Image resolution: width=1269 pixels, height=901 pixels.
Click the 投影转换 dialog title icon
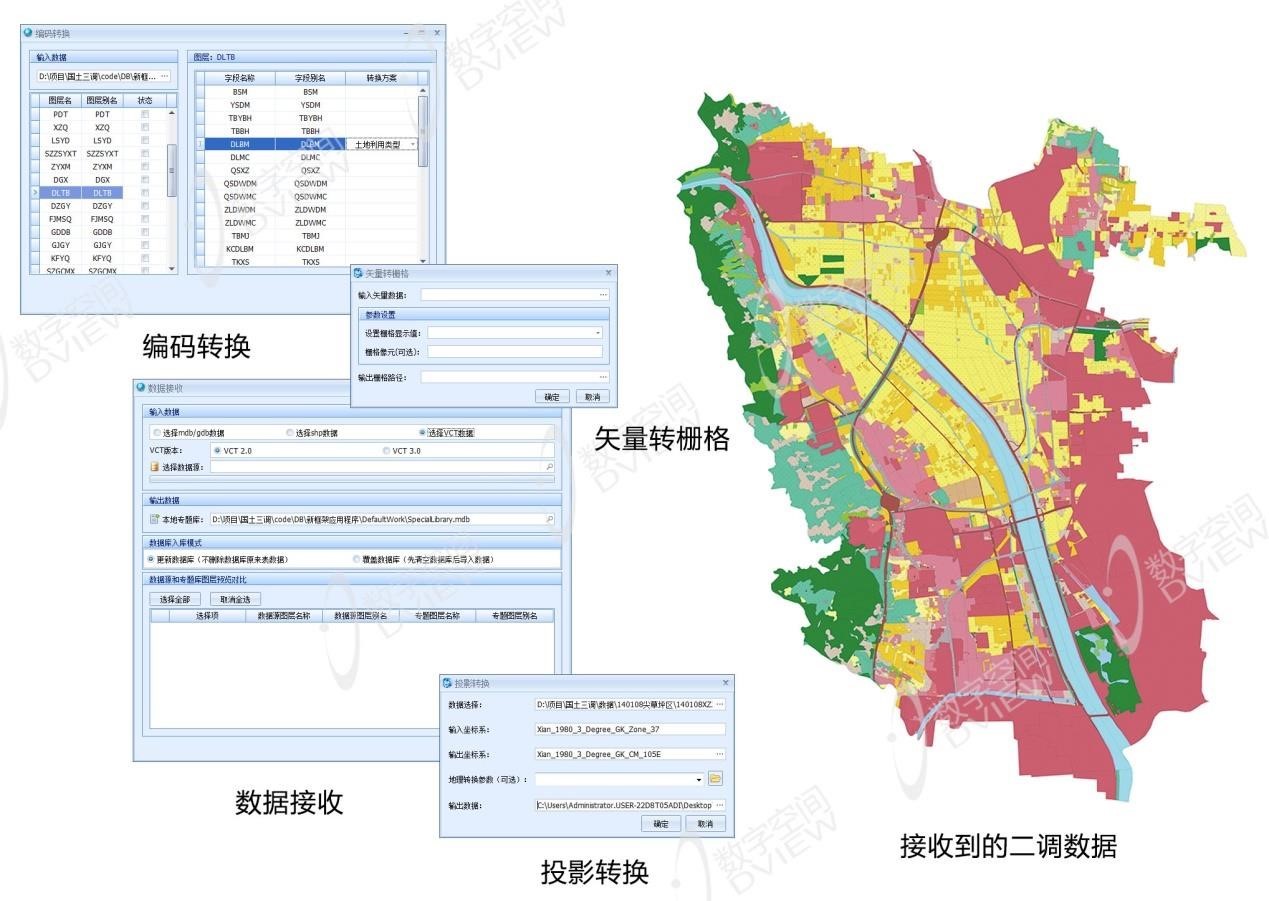click(x=447, y=683)
